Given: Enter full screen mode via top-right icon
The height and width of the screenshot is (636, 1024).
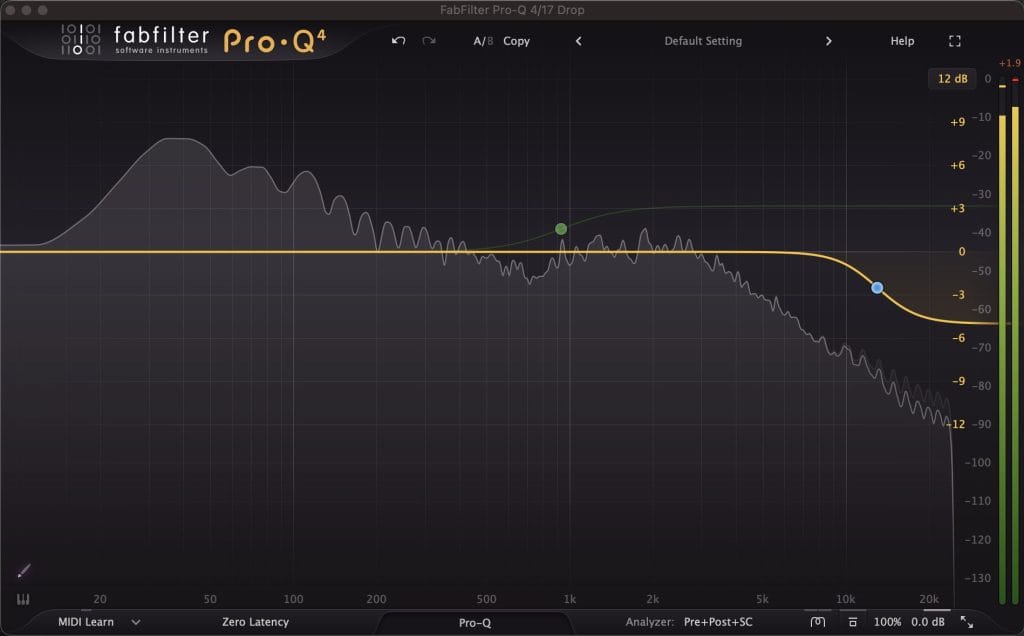Looking at the screenshot, I should (x=954, y=41).
